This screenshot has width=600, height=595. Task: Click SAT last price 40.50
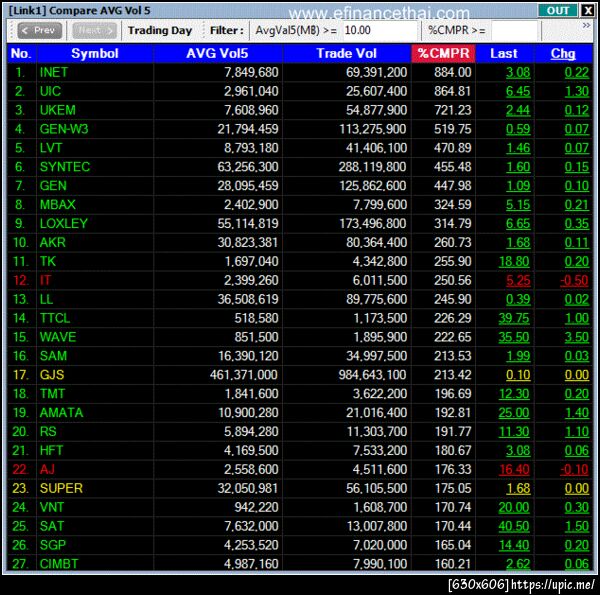[514, 527]
